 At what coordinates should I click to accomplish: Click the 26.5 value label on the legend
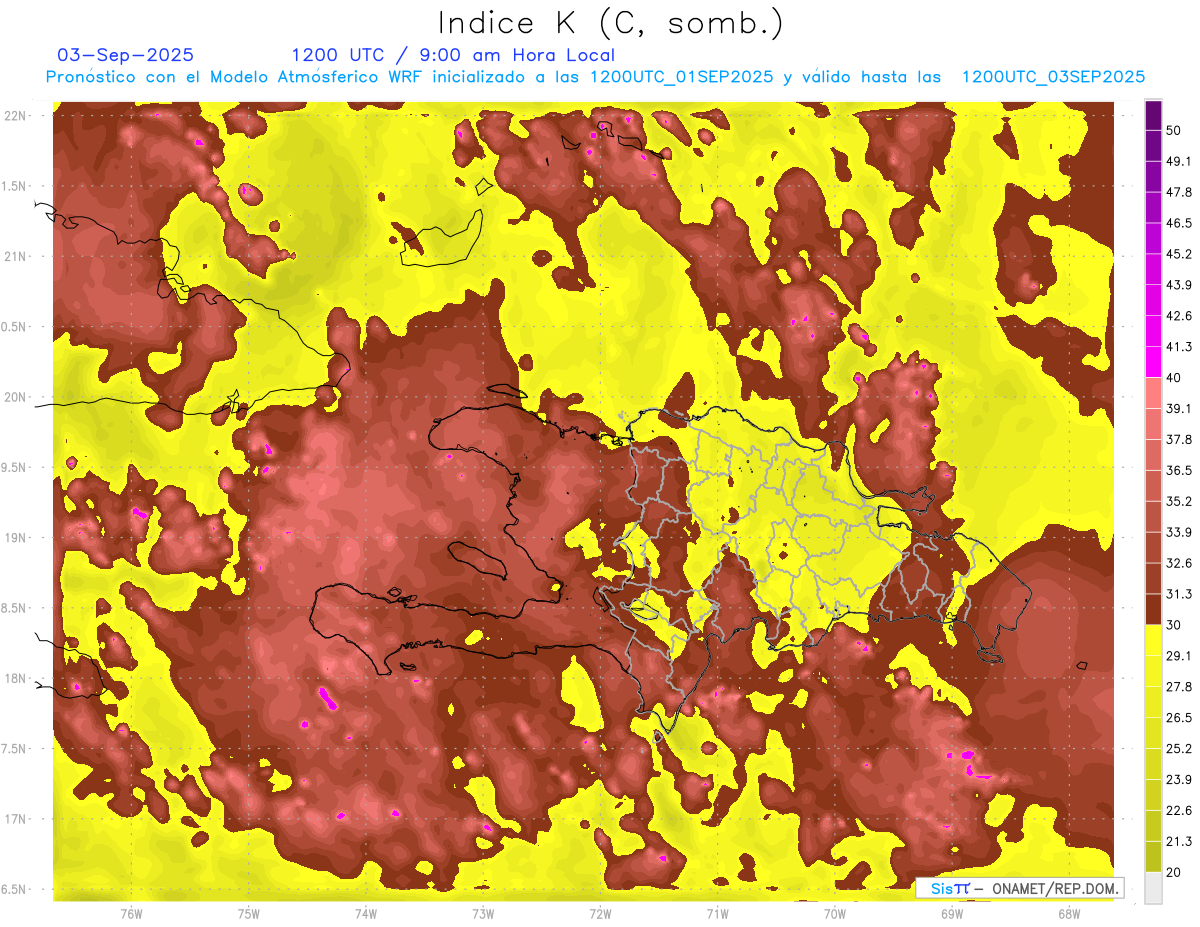[x=1179, y=718]
